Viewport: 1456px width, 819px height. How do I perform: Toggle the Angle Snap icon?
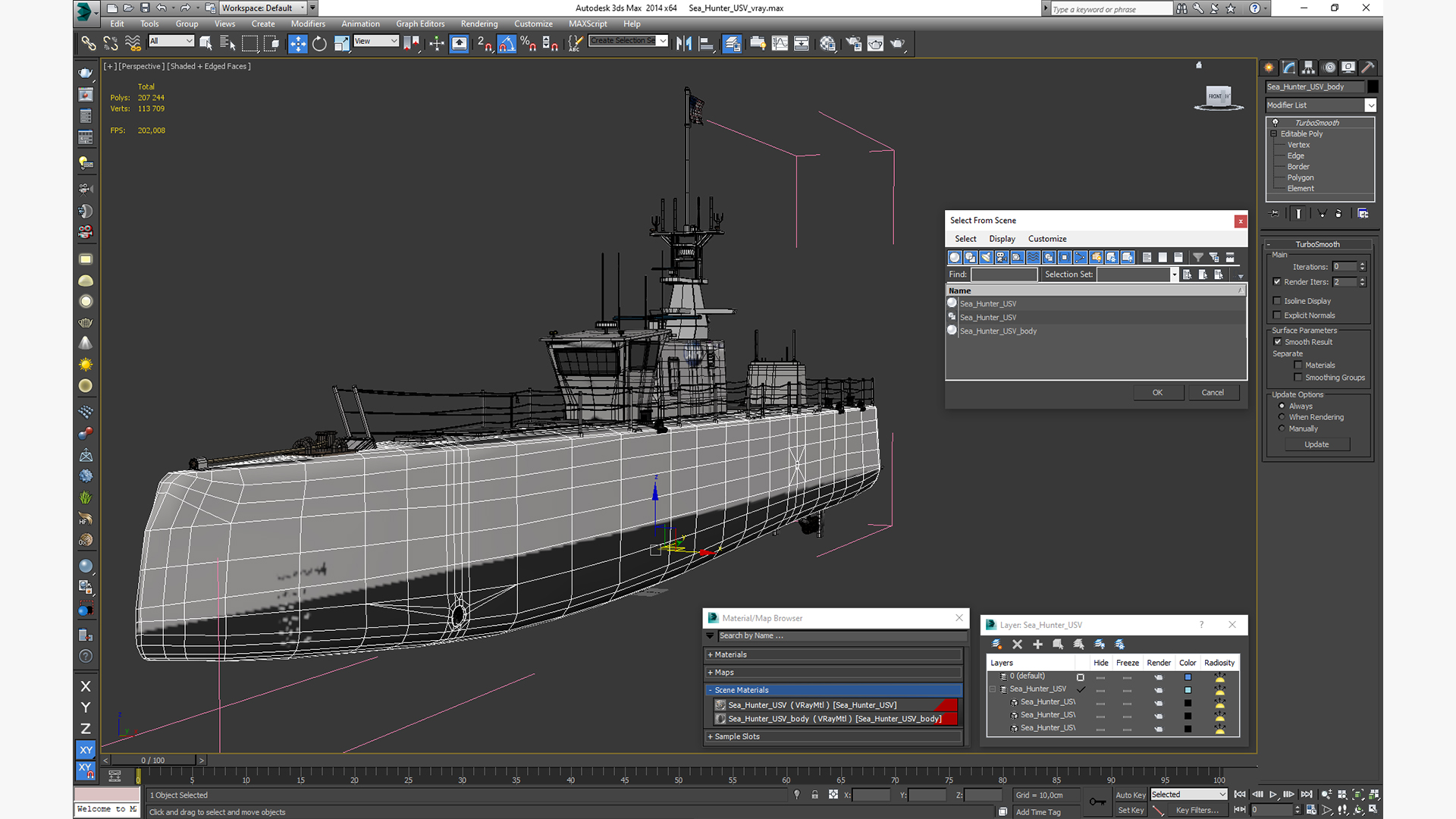coord(507,44)
